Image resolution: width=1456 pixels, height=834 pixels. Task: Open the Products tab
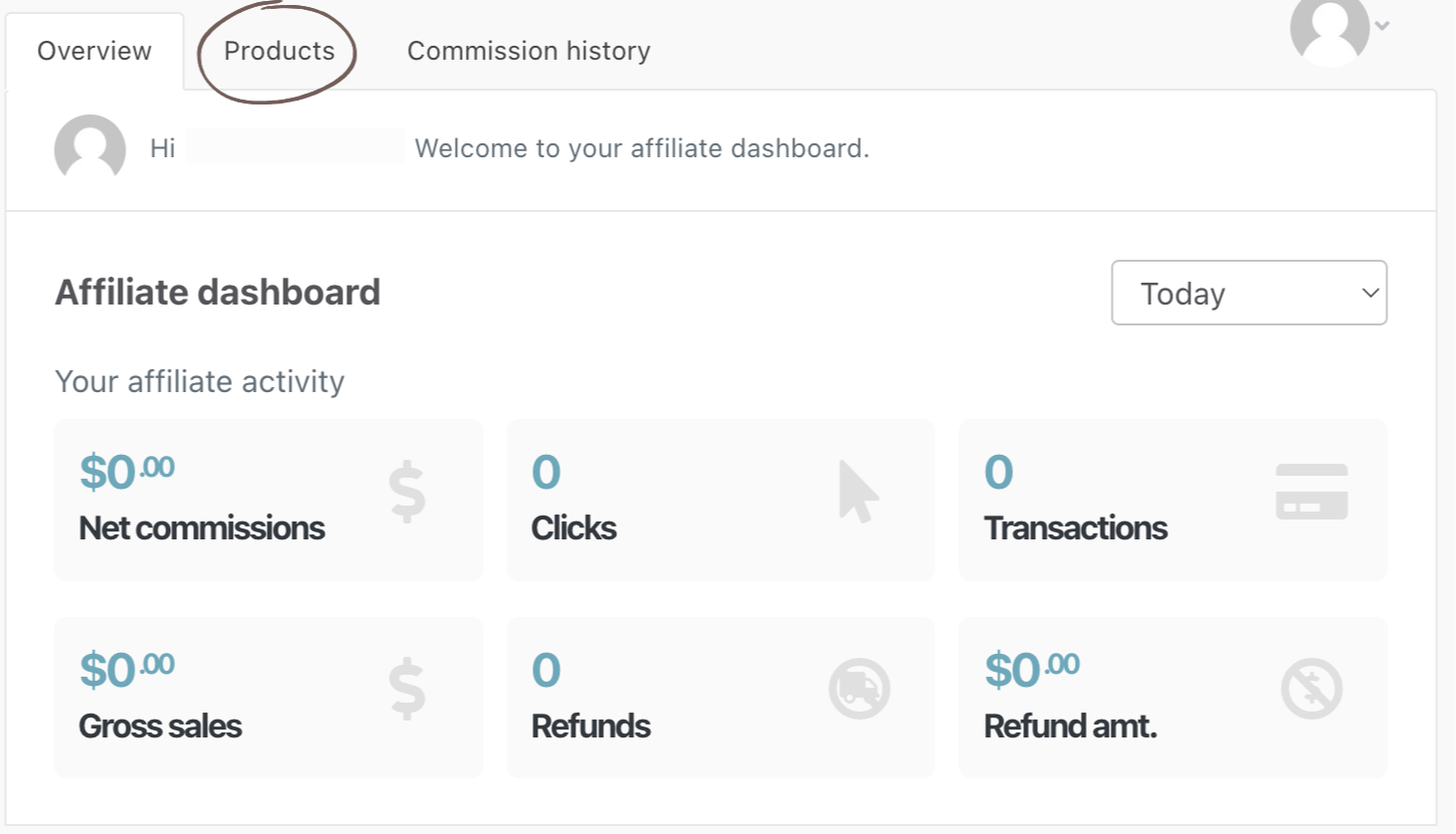pyautogui.click(x=279, y=51)
